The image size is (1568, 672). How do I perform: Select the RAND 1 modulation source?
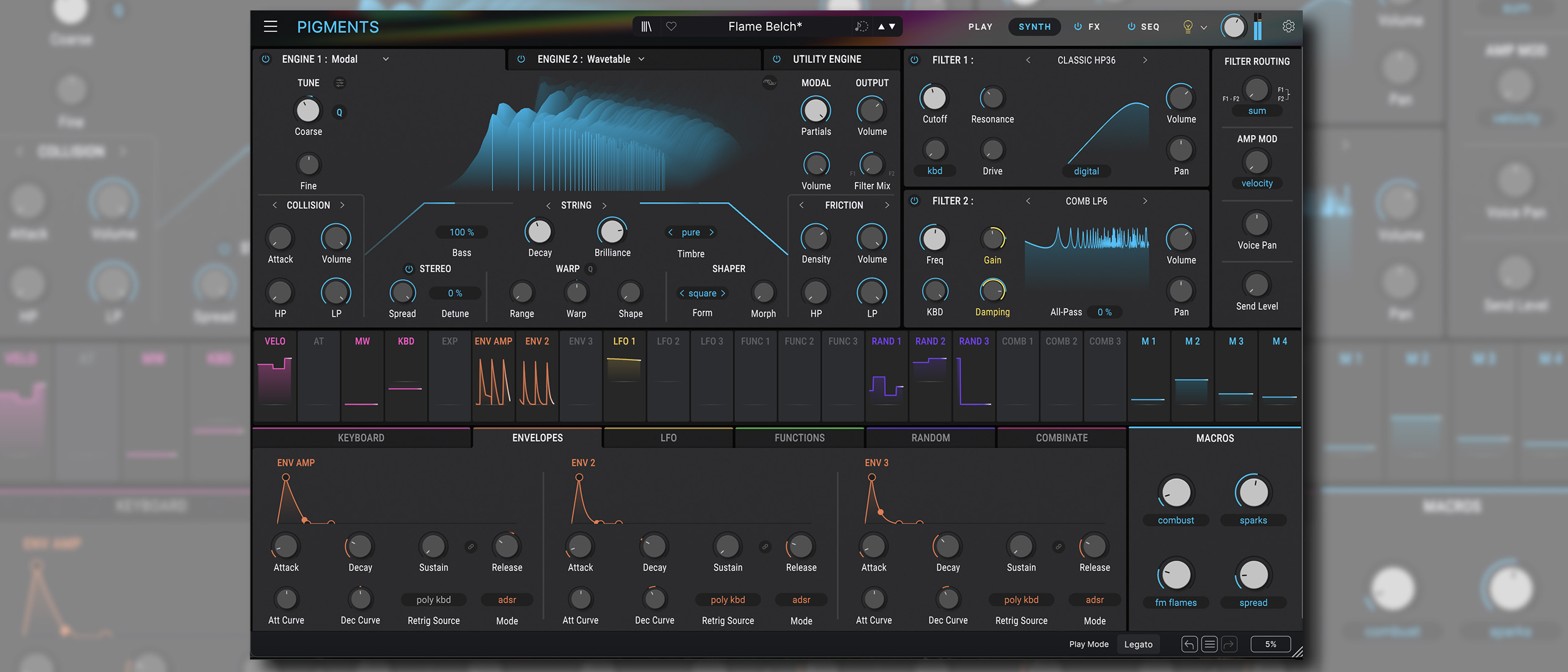[887, 376]
